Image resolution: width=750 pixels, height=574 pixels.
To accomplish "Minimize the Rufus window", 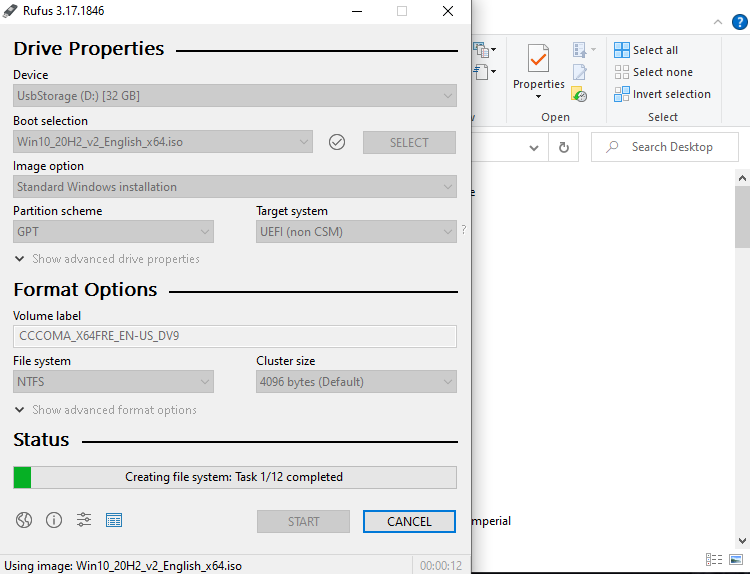I will (x=357, y=11).
